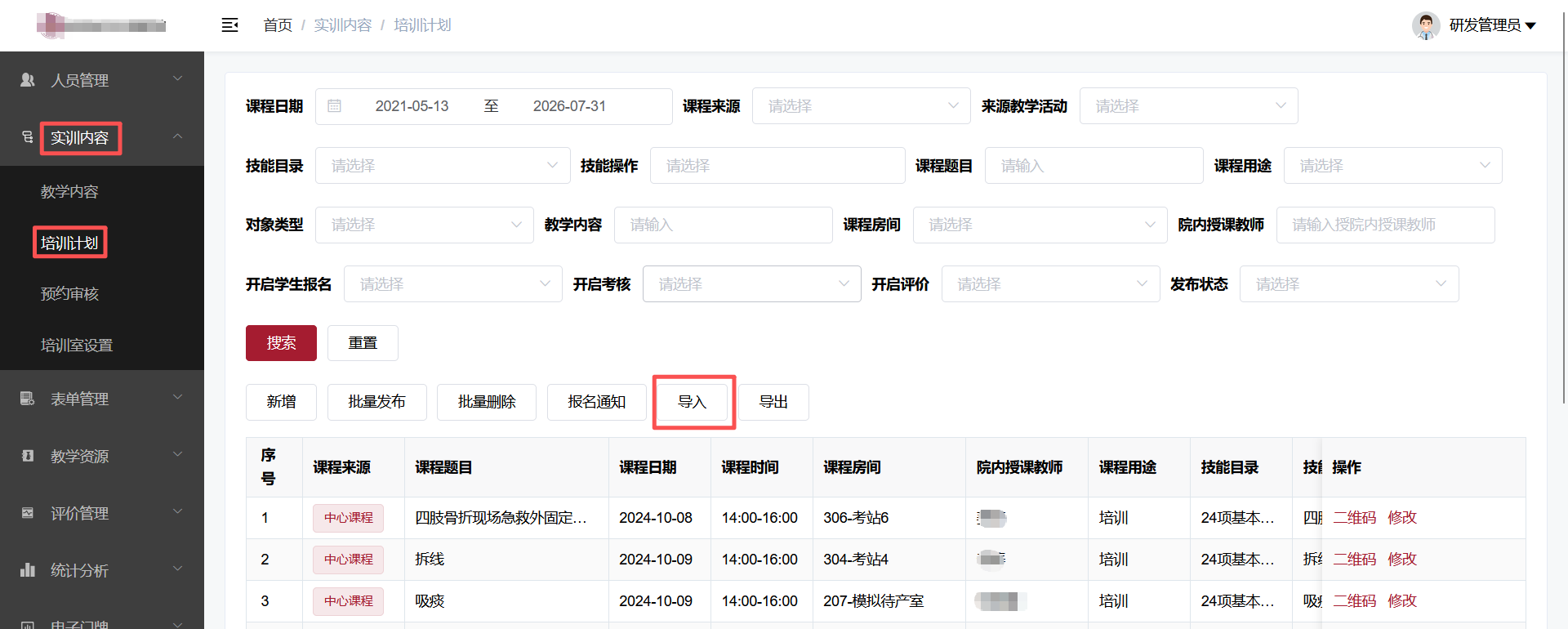Click the 实训内容 sidebar icon
1568x629 pixels.
coord(28,137)
